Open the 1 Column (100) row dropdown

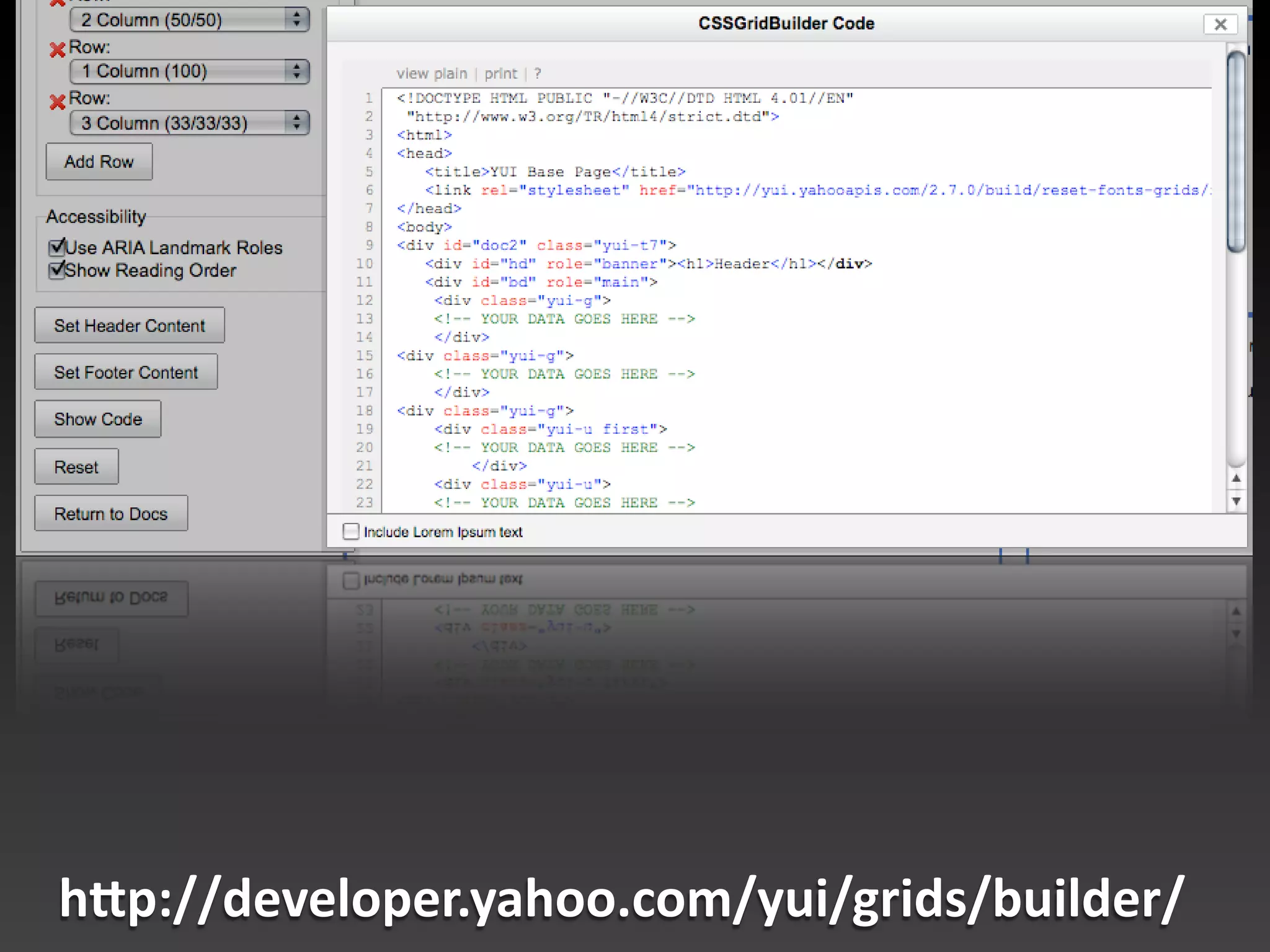pos(189,71)
